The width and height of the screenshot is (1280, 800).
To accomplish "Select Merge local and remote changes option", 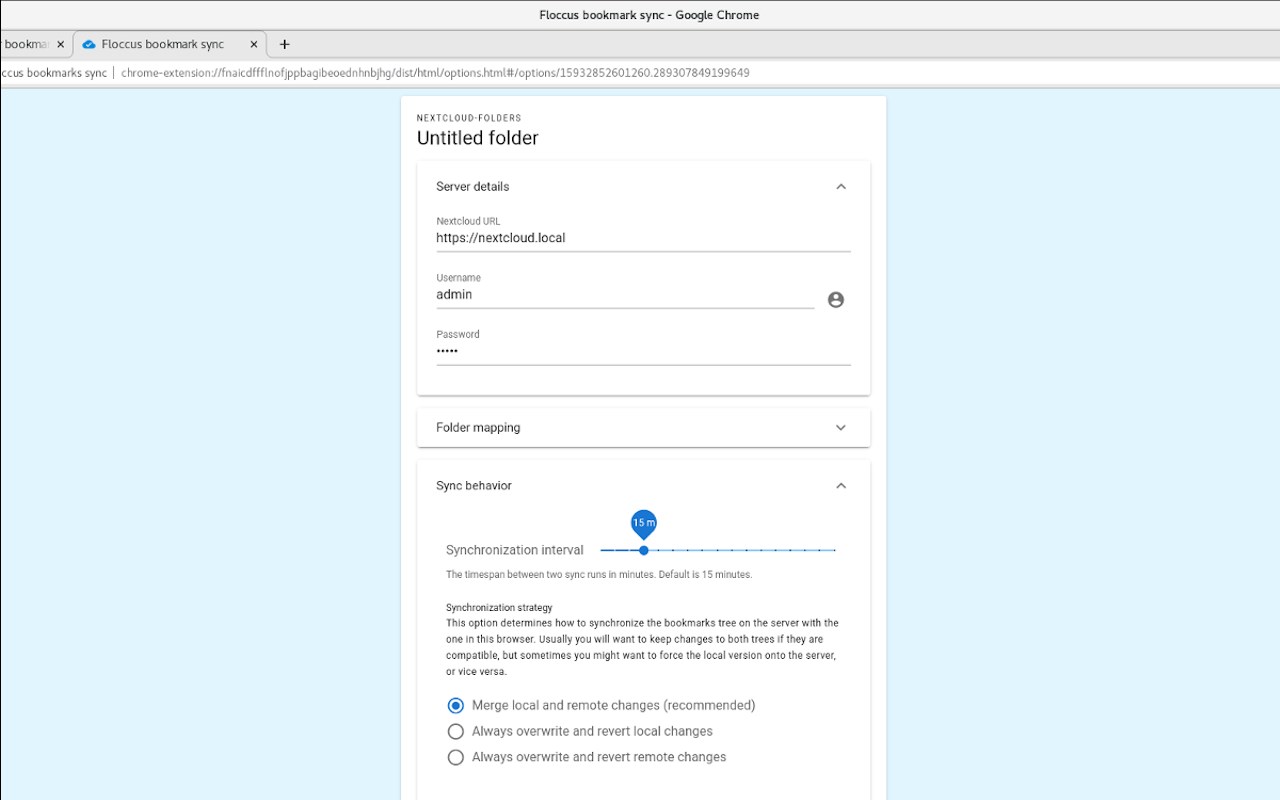I will (601, 705).
